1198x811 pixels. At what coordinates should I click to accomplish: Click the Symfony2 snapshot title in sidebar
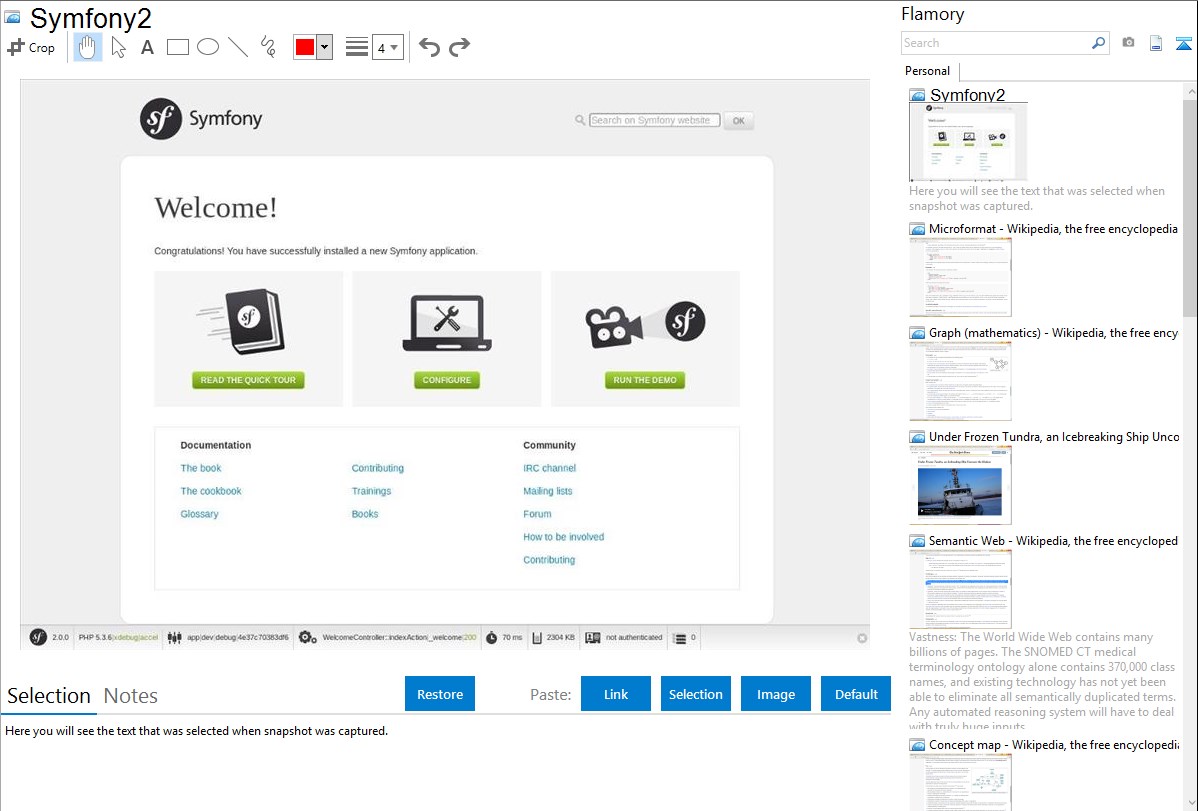pyautogui.click(x=967, y=95)
